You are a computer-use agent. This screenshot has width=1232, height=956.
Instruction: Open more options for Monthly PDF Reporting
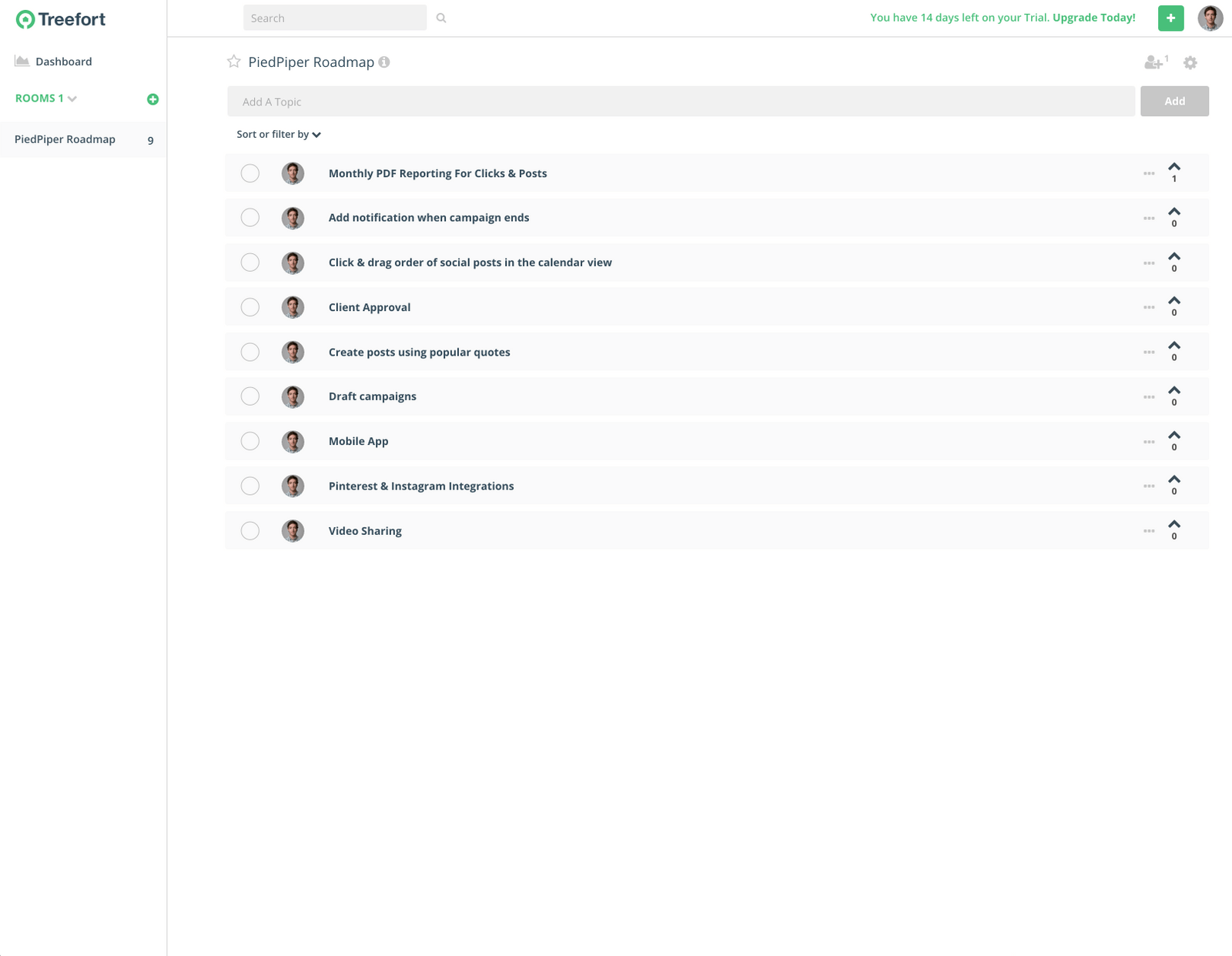pyautogui.click(x=1149, y=174)
